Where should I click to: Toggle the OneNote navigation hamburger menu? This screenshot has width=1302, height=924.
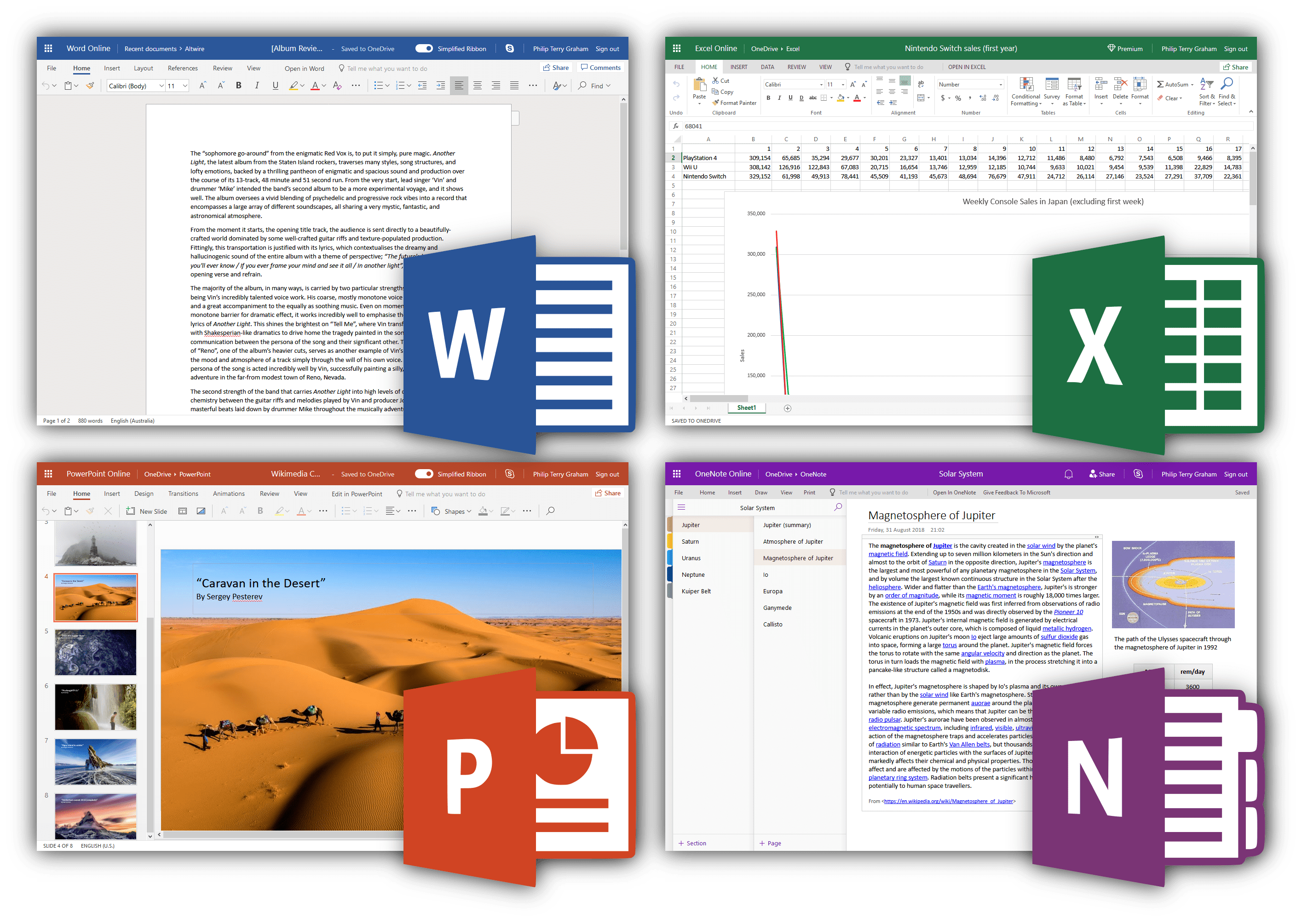click(681, 507)
